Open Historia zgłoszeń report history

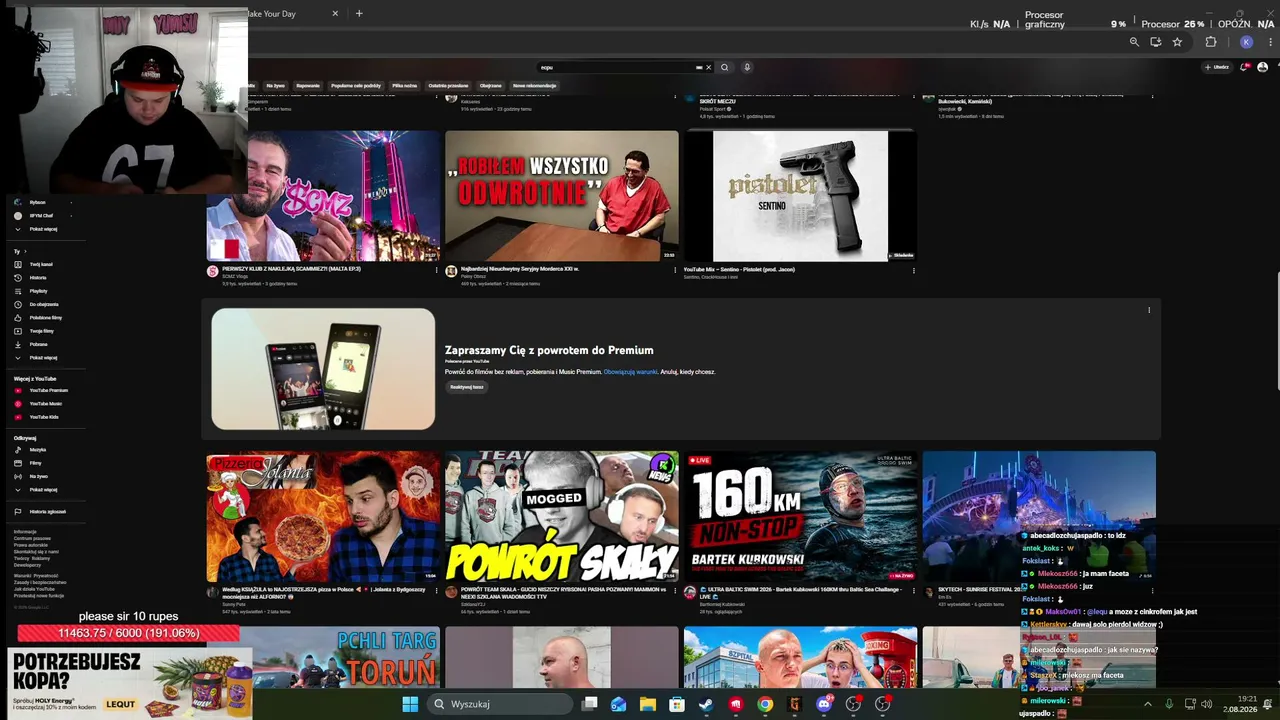click(x=47, y=511)
